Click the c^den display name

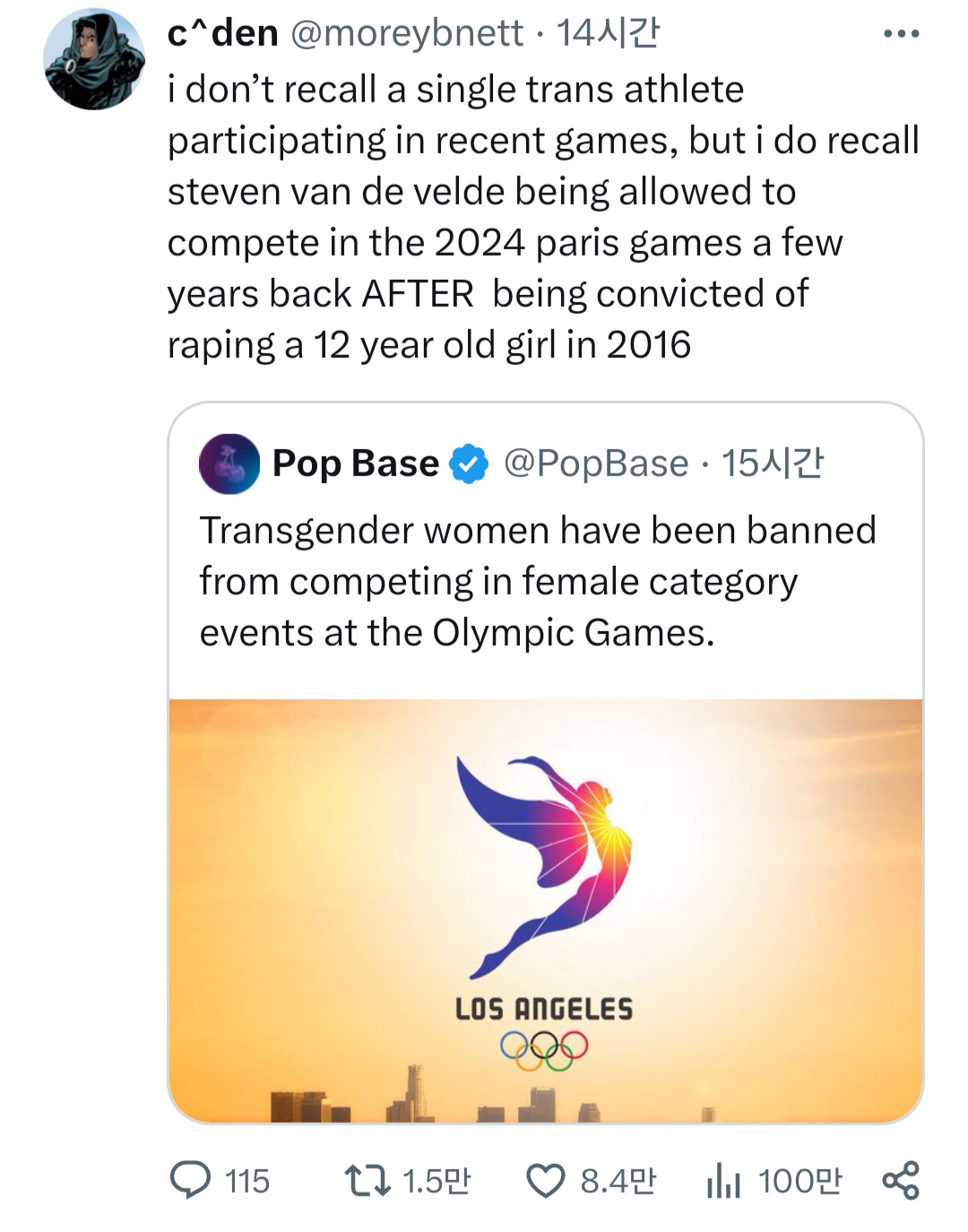tap(223, 33)
